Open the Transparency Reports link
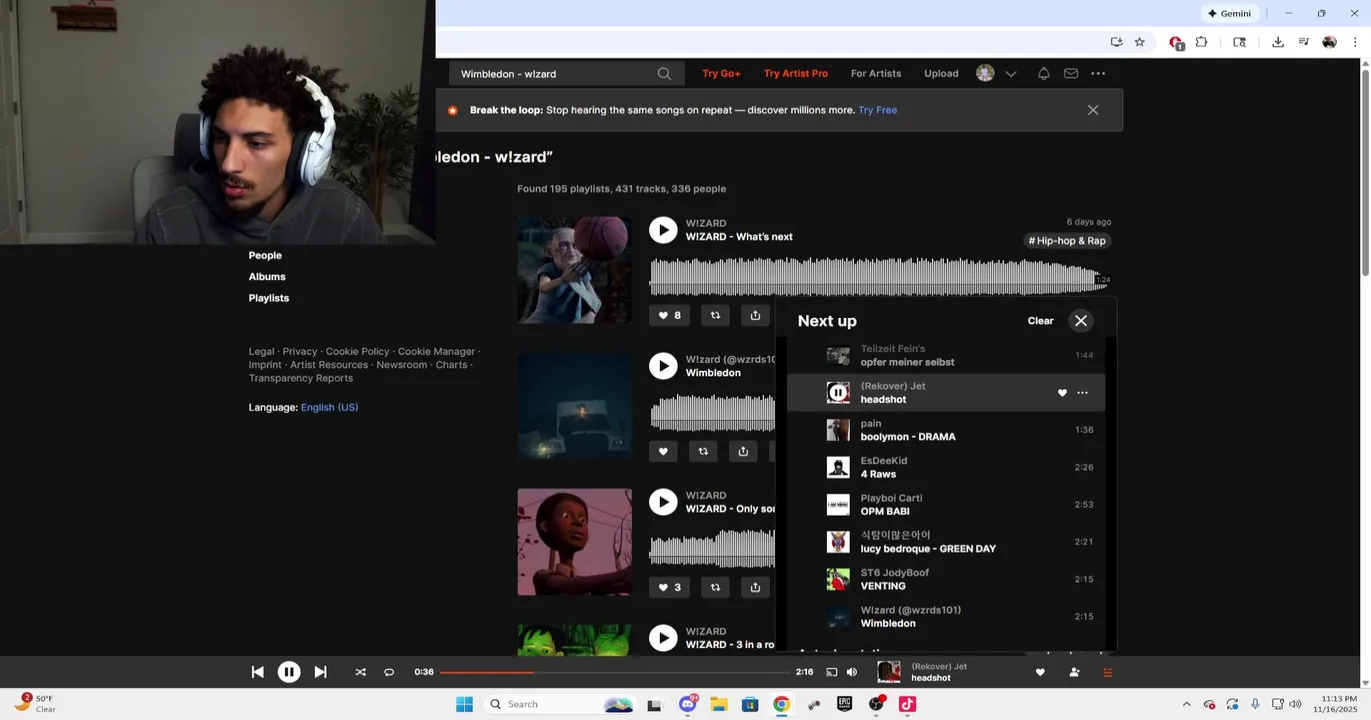This screenshot has width=1371, height=720. point(301,378)
